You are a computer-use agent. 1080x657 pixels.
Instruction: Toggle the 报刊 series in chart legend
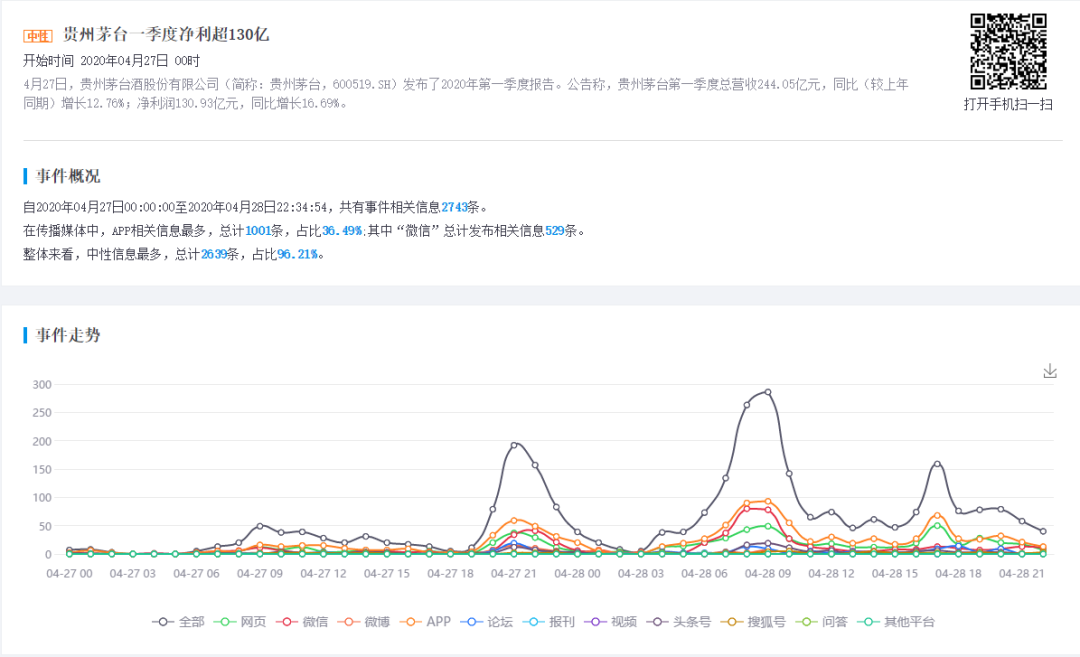click(x=549, y=622)
